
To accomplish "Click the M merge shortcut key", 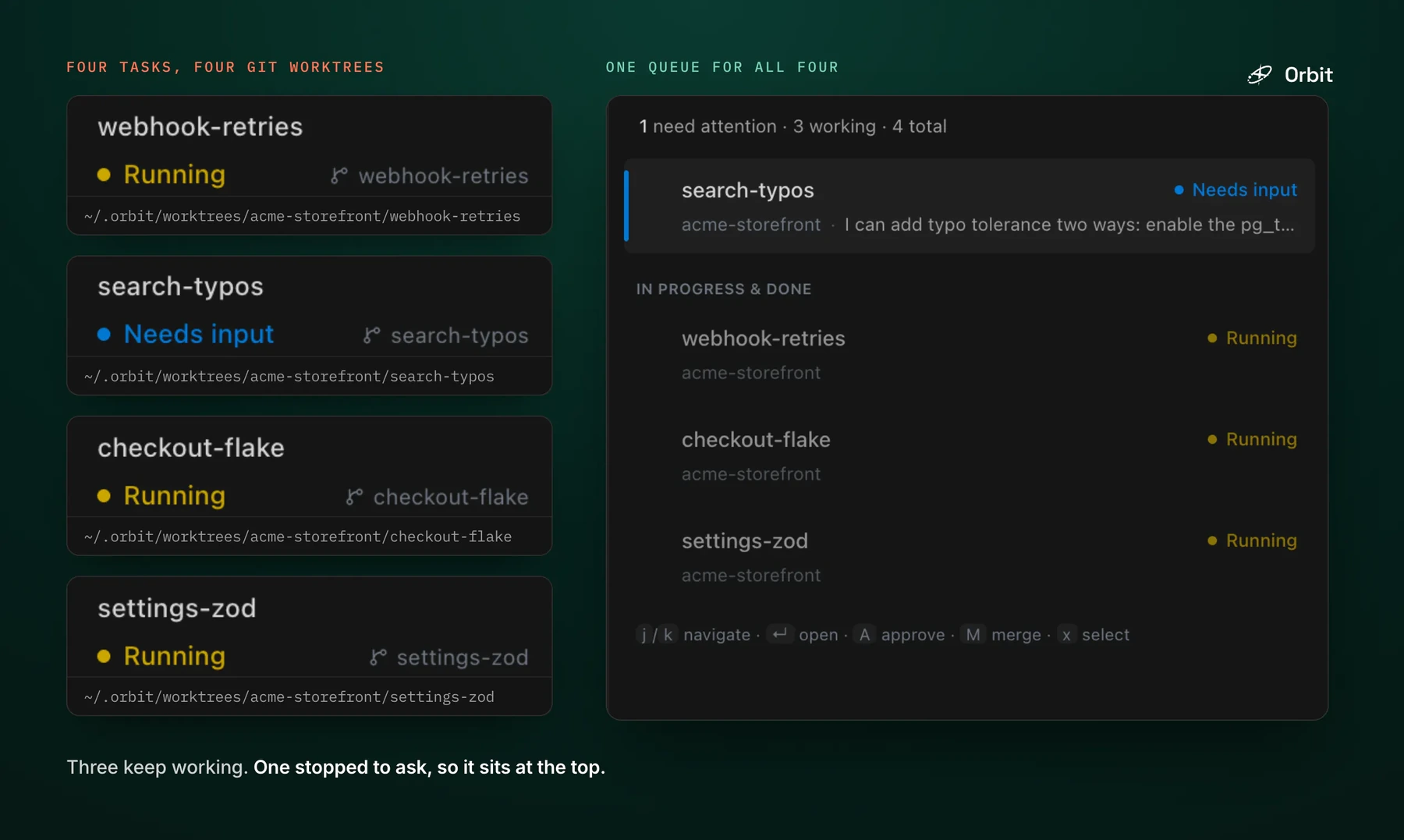I will coord(973,635).
